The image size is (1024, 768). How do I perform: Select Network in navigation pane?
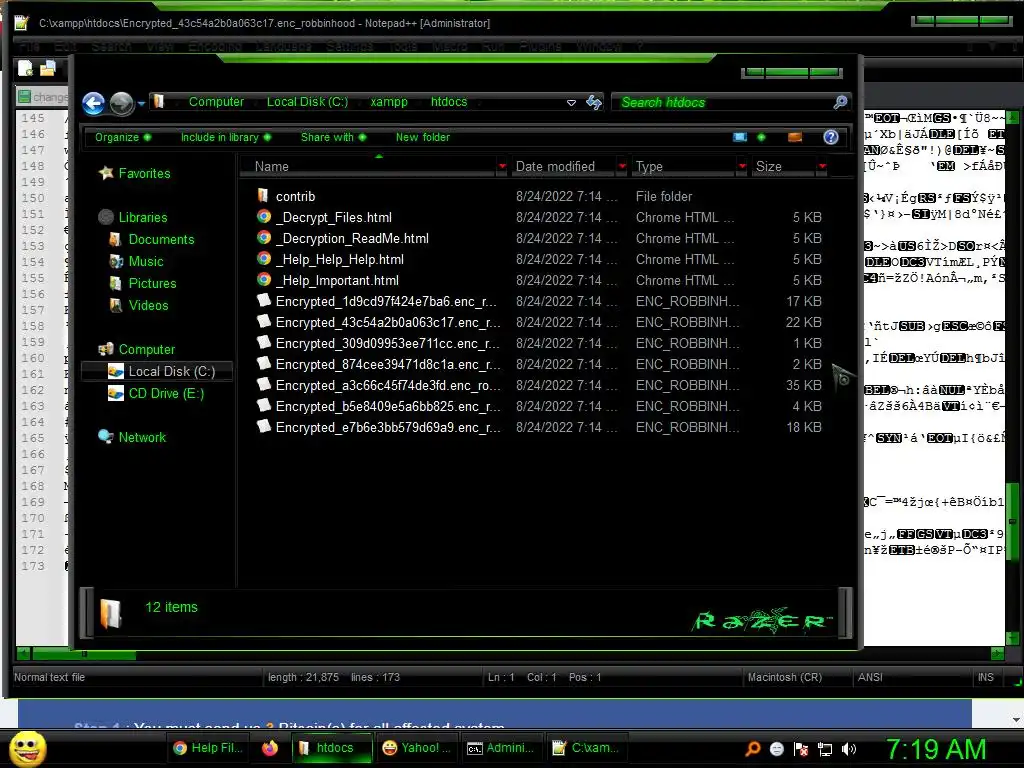point(142,438)
